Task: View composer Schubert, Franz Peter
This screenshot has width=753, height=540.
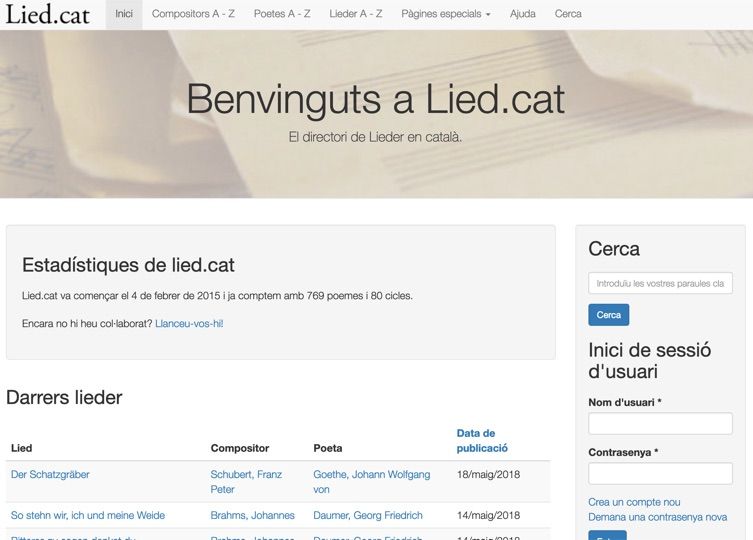Action: [x=246, y=481]
